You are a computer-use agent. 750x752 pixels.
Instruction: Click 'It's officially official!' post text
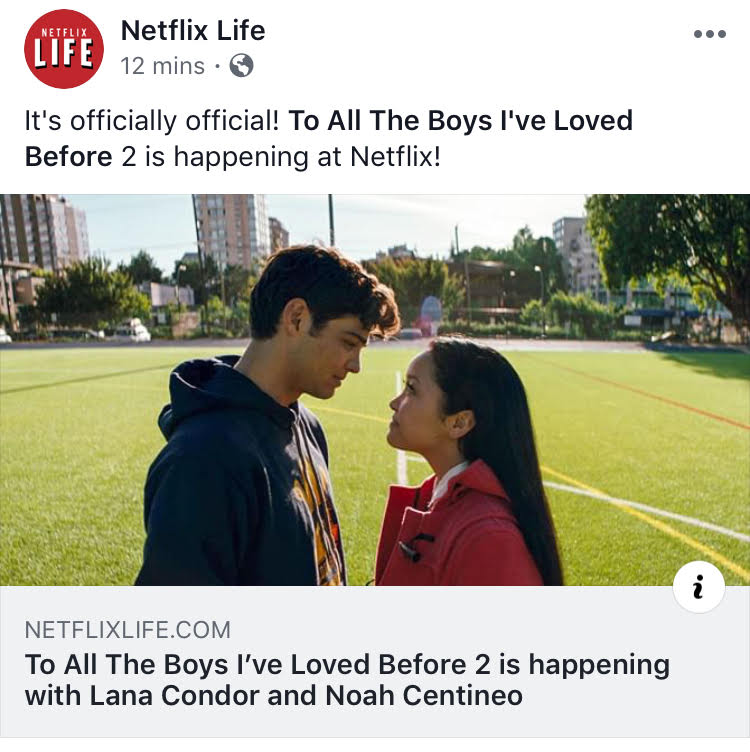152,121
